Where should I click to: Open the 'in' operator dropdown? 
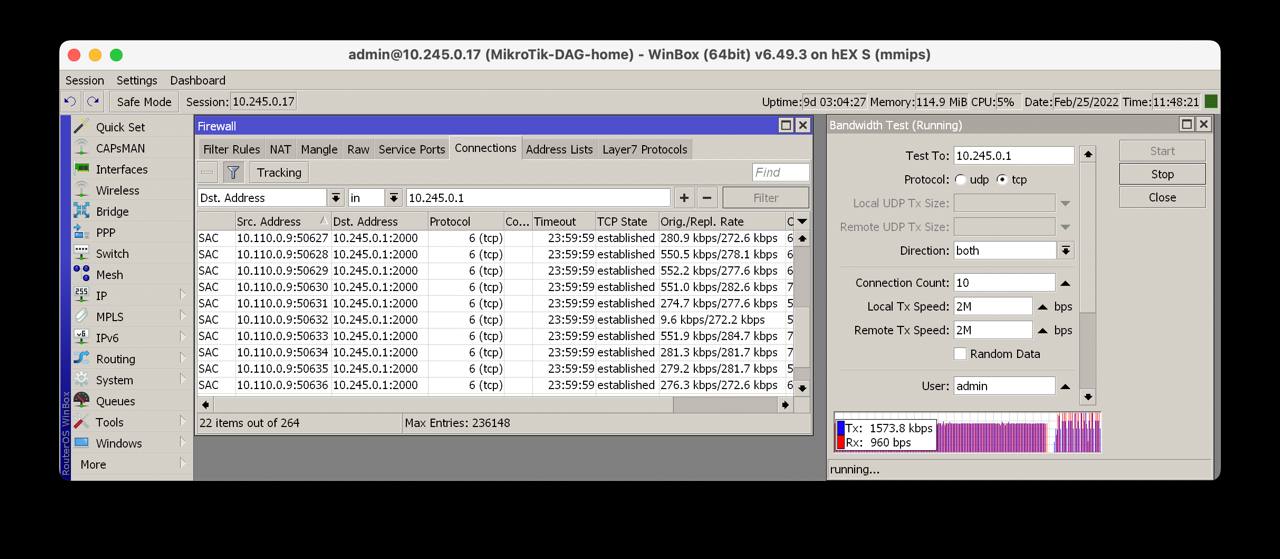click(x=394, y=198)
